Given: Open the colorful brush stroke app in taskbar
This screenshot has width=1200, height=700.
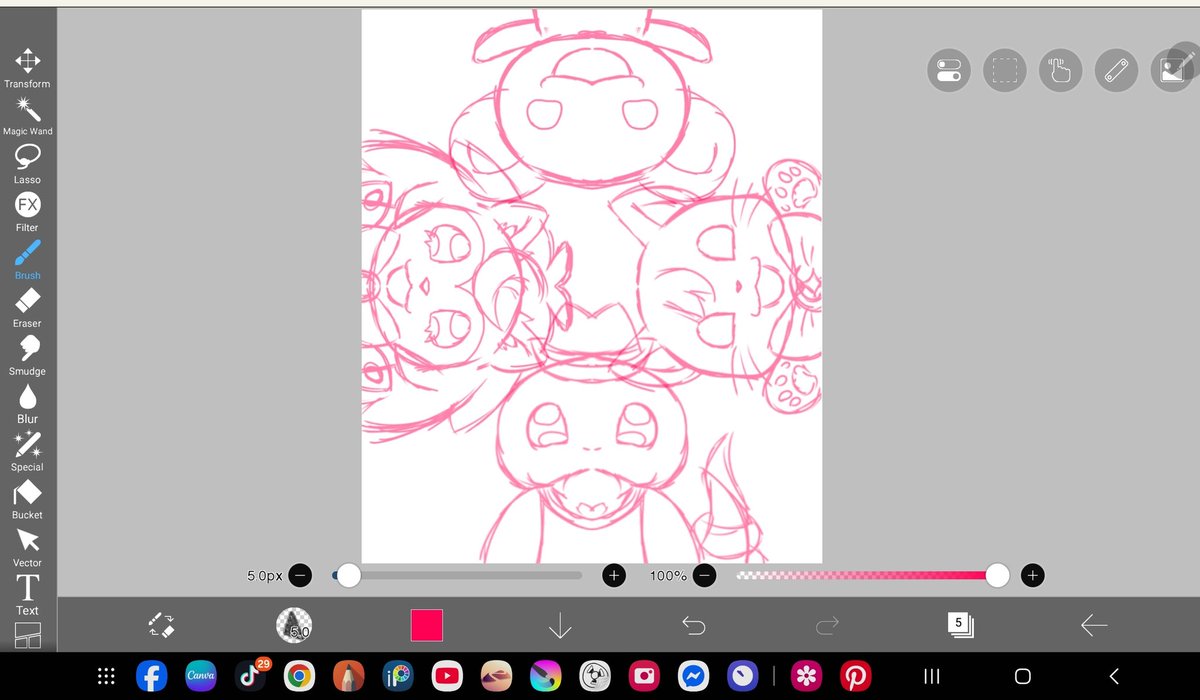Looking at the screenshot, I should (x=546, y=676).
